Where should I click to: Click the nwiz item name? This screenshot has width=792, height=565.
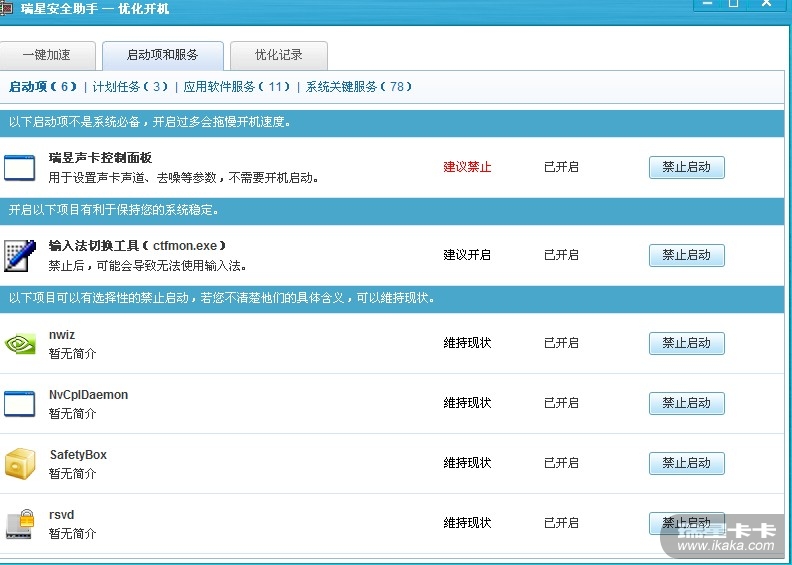click(x=62, y=335)
